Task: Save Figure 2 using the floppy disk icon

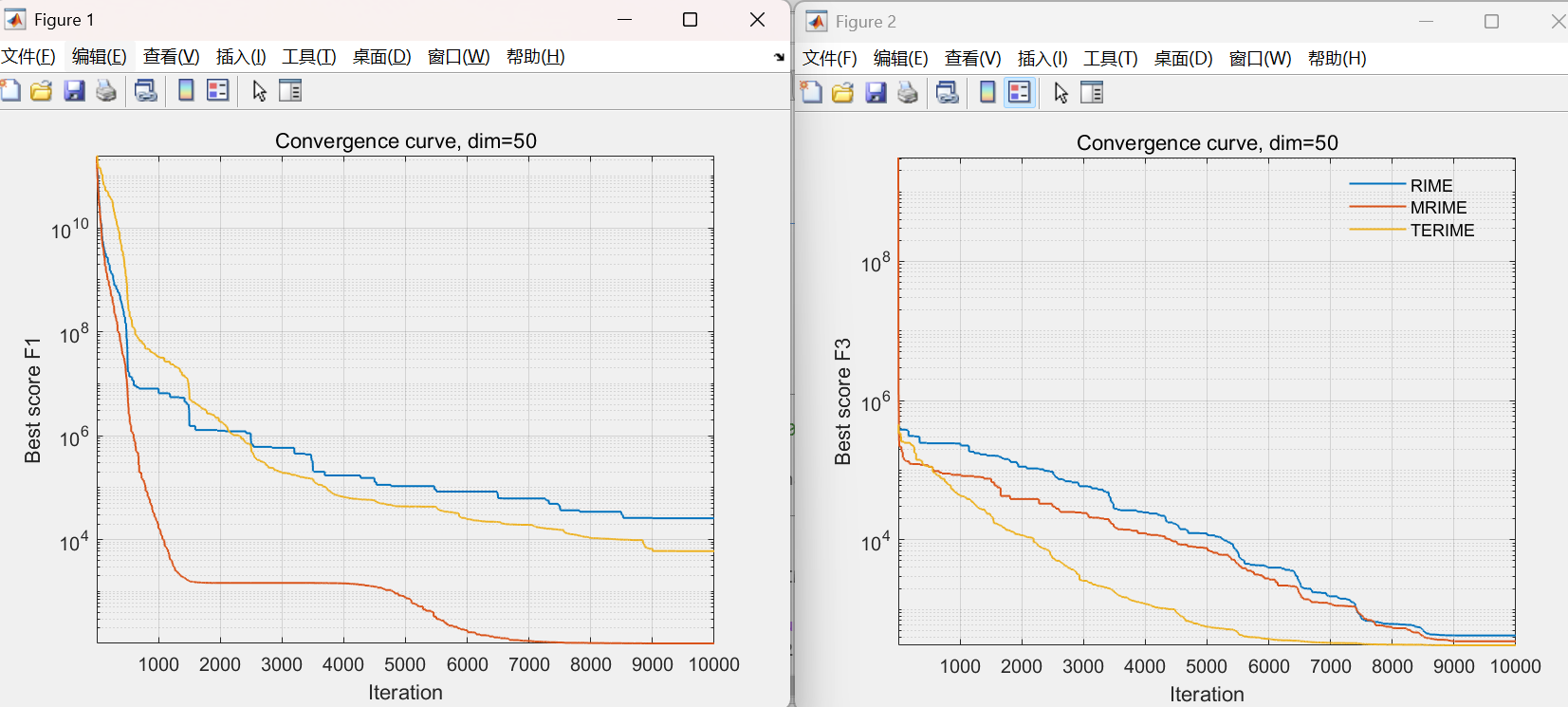Action: [x=876, y=93]
